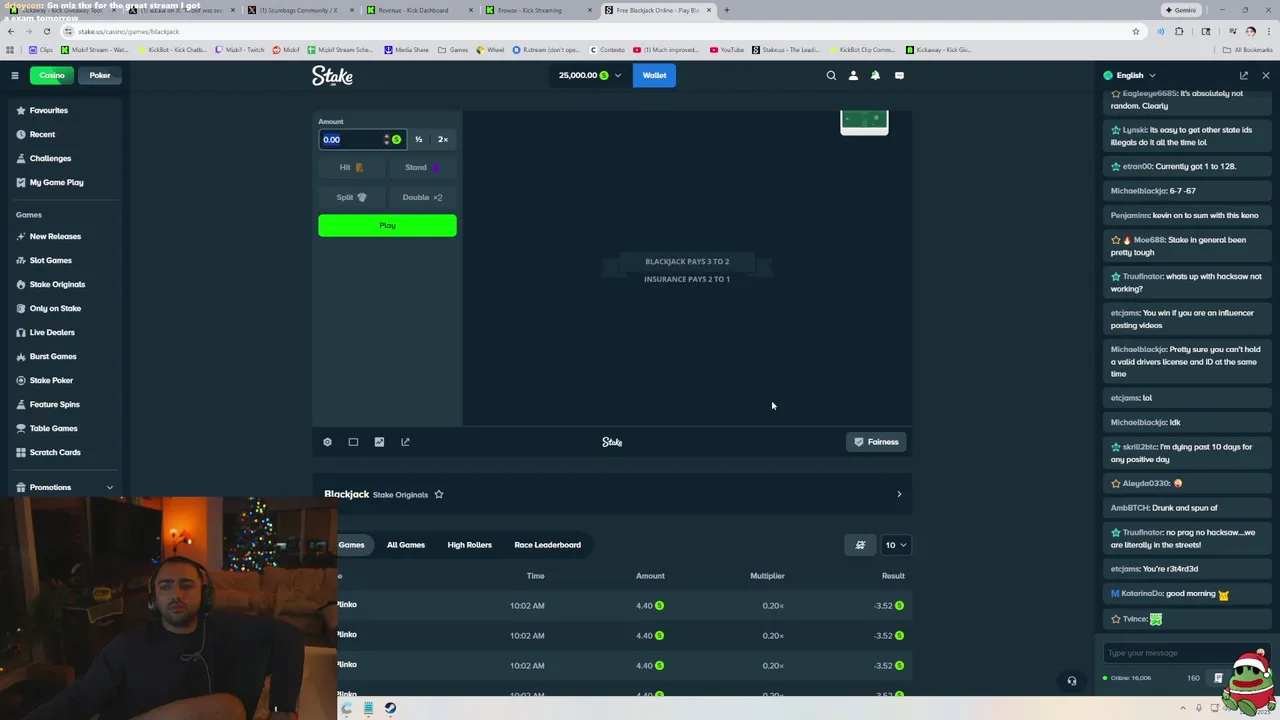Favourite Blackjack with the star icon

point(438,494)
